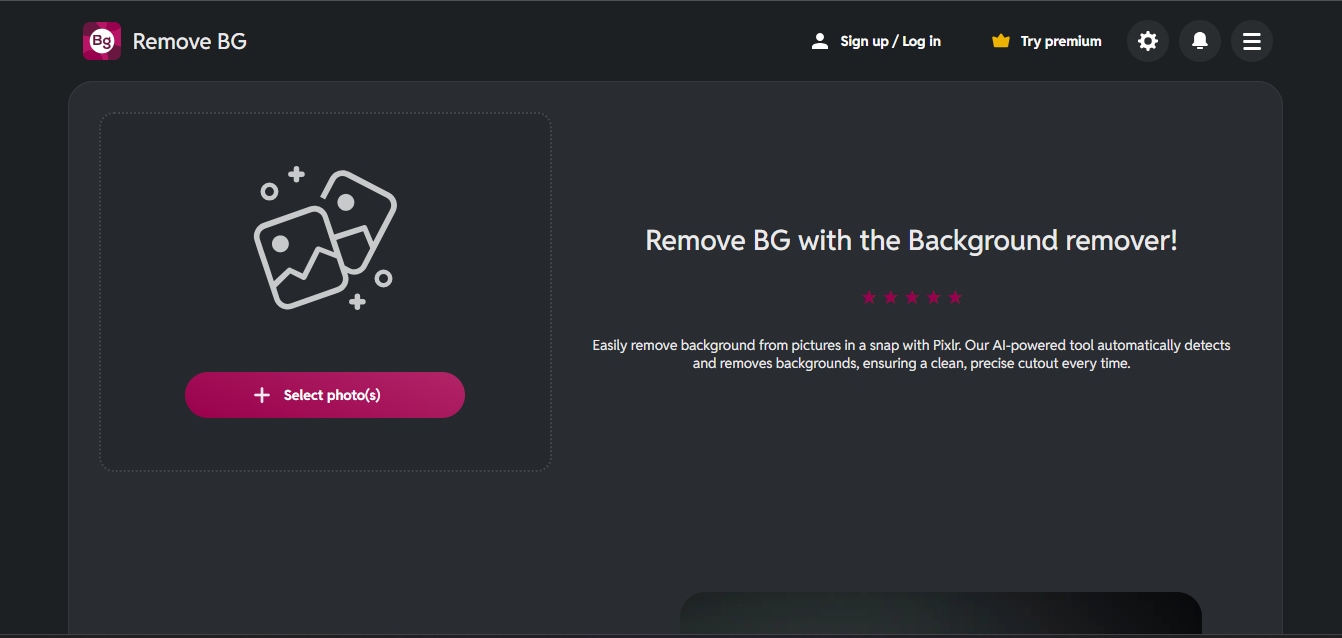The width and height of the screenshot is (1342, 638).
Task: Click the photos illustration in the upload area
Action: click(325, 238)
